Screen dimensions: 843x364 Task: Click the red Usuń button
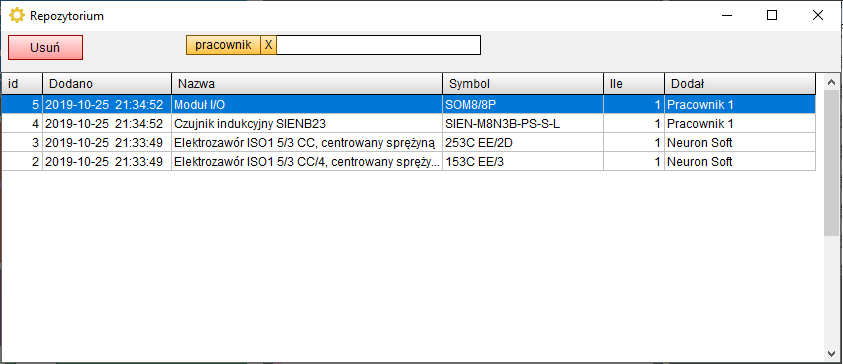45,47
